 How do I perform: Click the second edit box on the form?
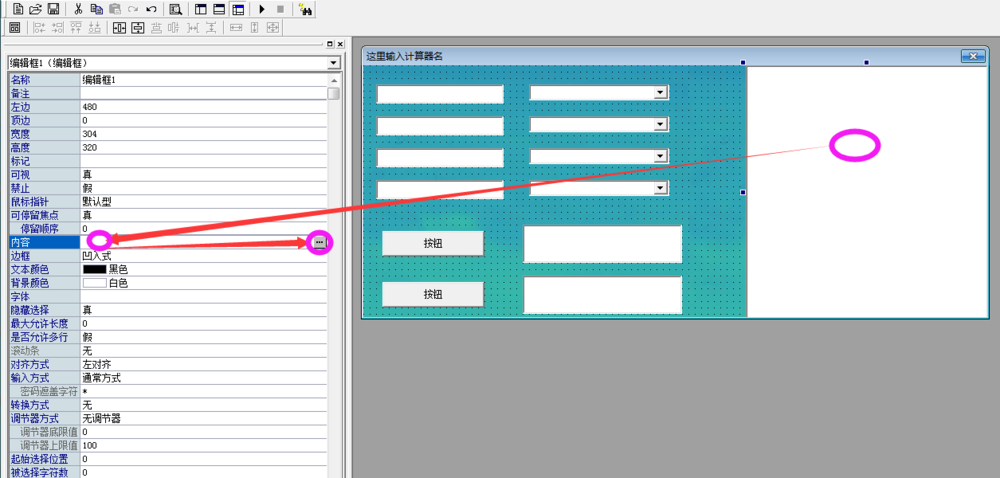pyautogui.click(x=440, y=126)
